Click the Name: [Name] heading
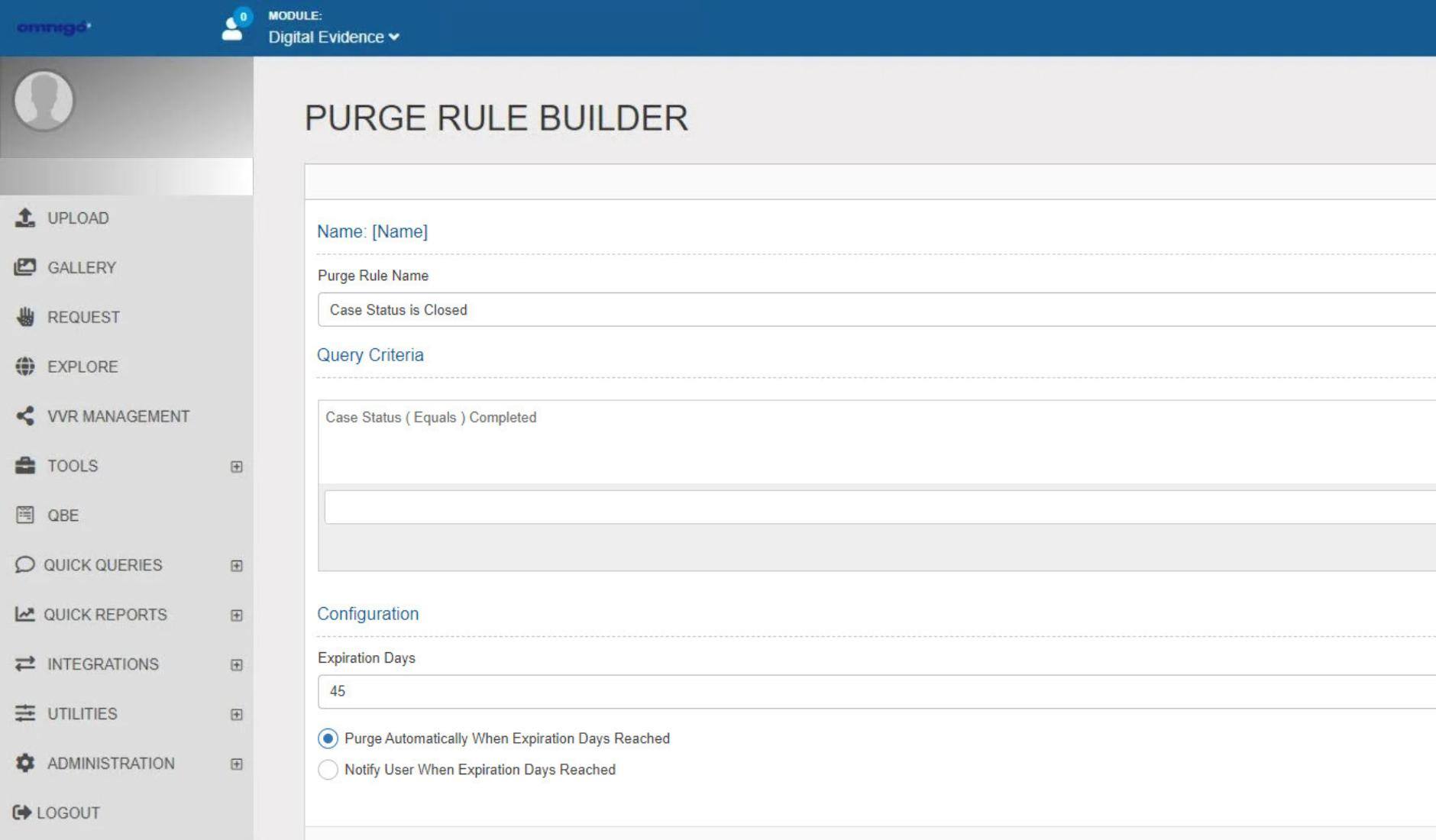This screenshot has width=1436, height=840. (373, 231)
